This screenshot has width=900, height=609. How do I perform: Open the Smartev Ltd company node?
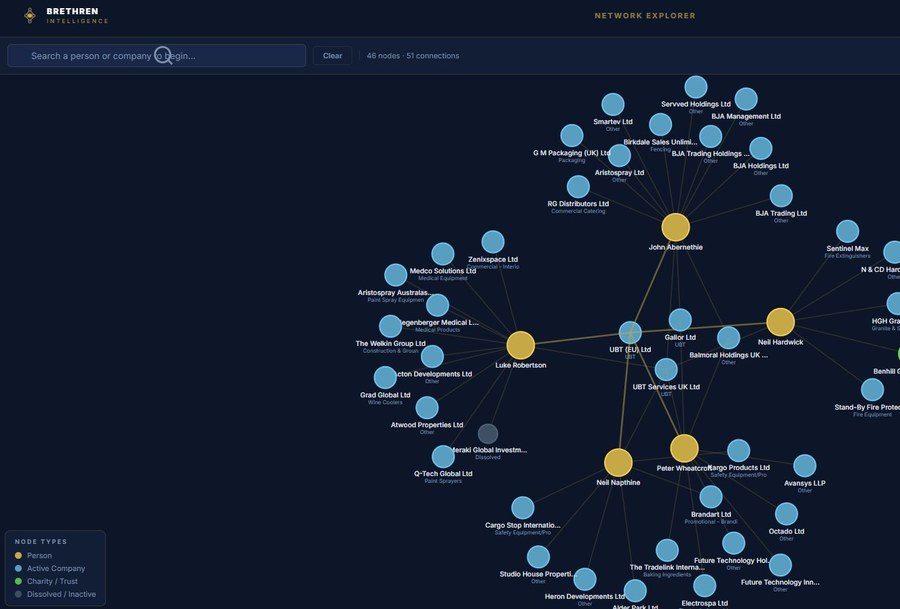pyautogui.click(x=613, y=104)
